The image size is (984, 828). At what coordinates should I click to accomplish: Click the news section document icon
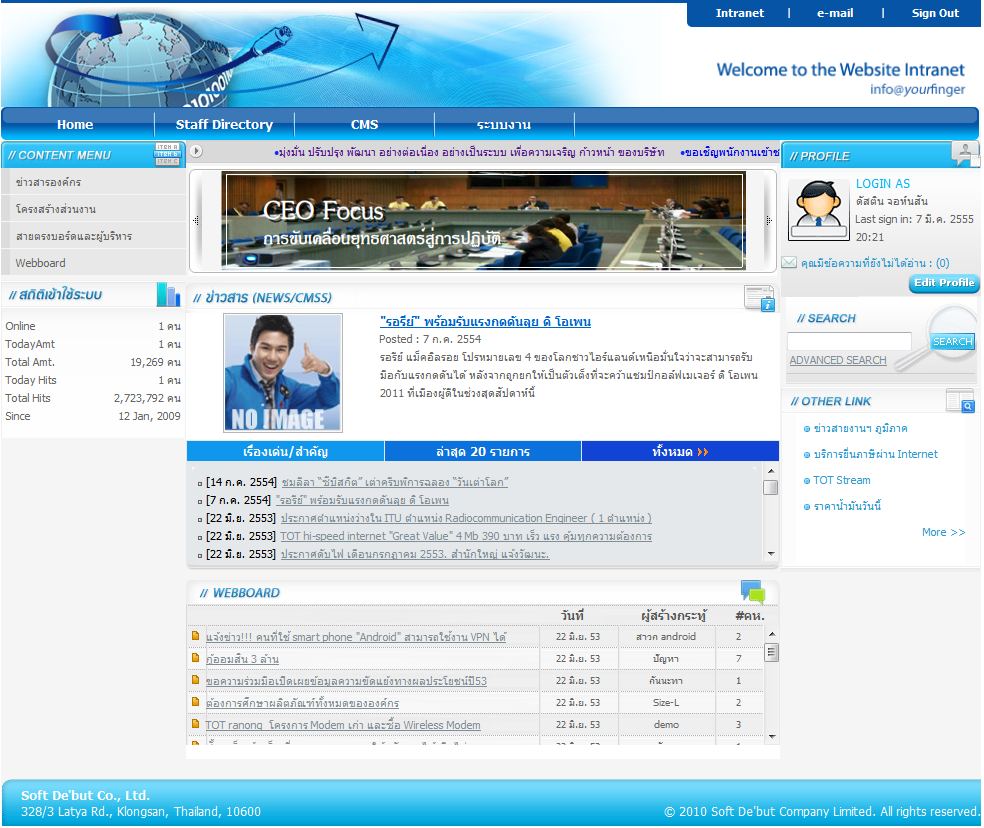759,298
